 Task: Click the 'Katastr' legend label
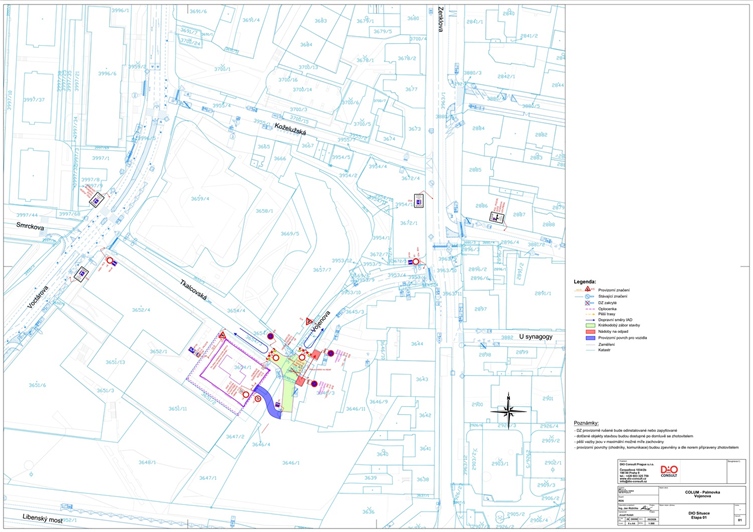[x=605, y=350]
